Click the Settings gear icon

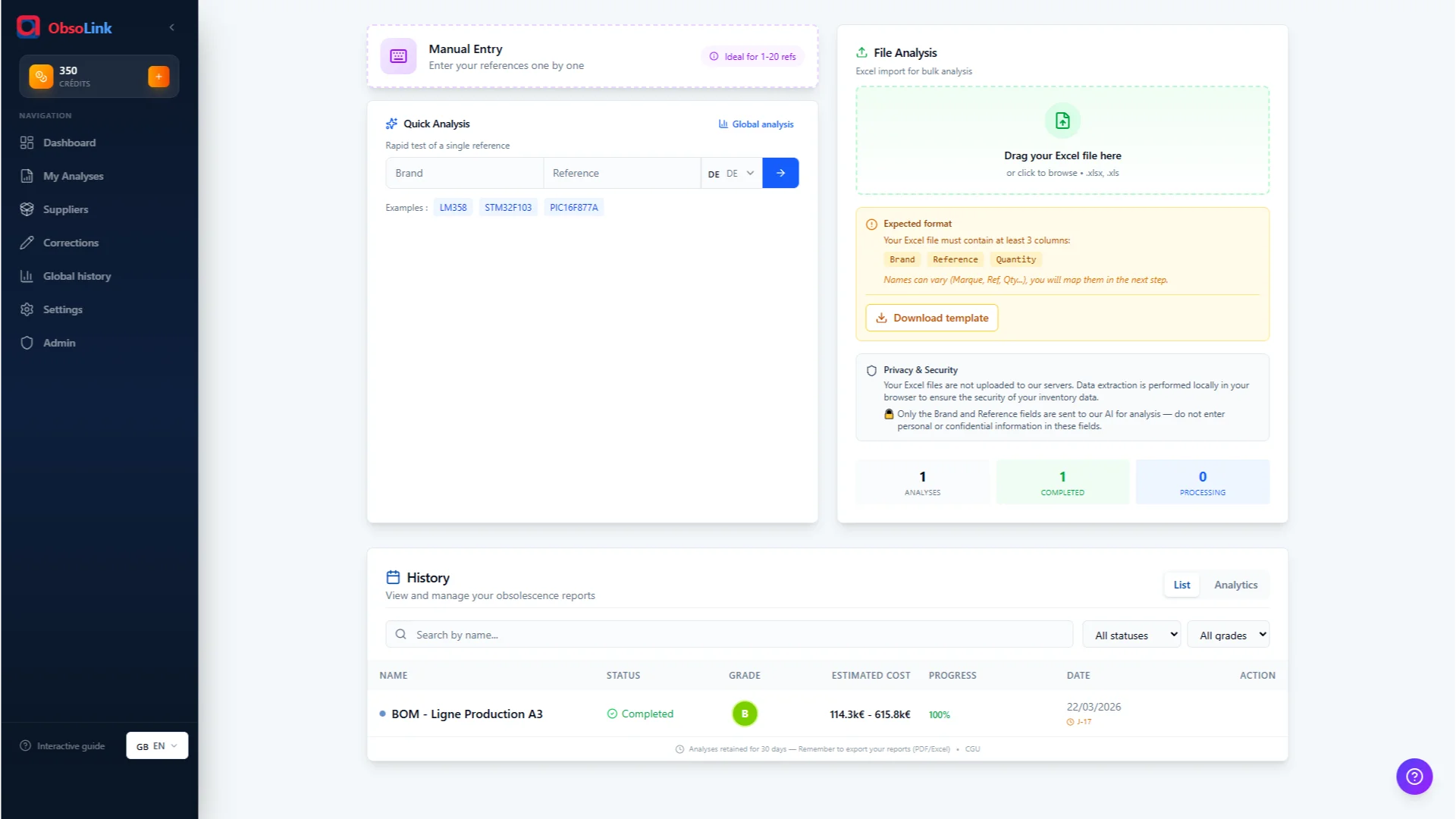coord(27,309)
